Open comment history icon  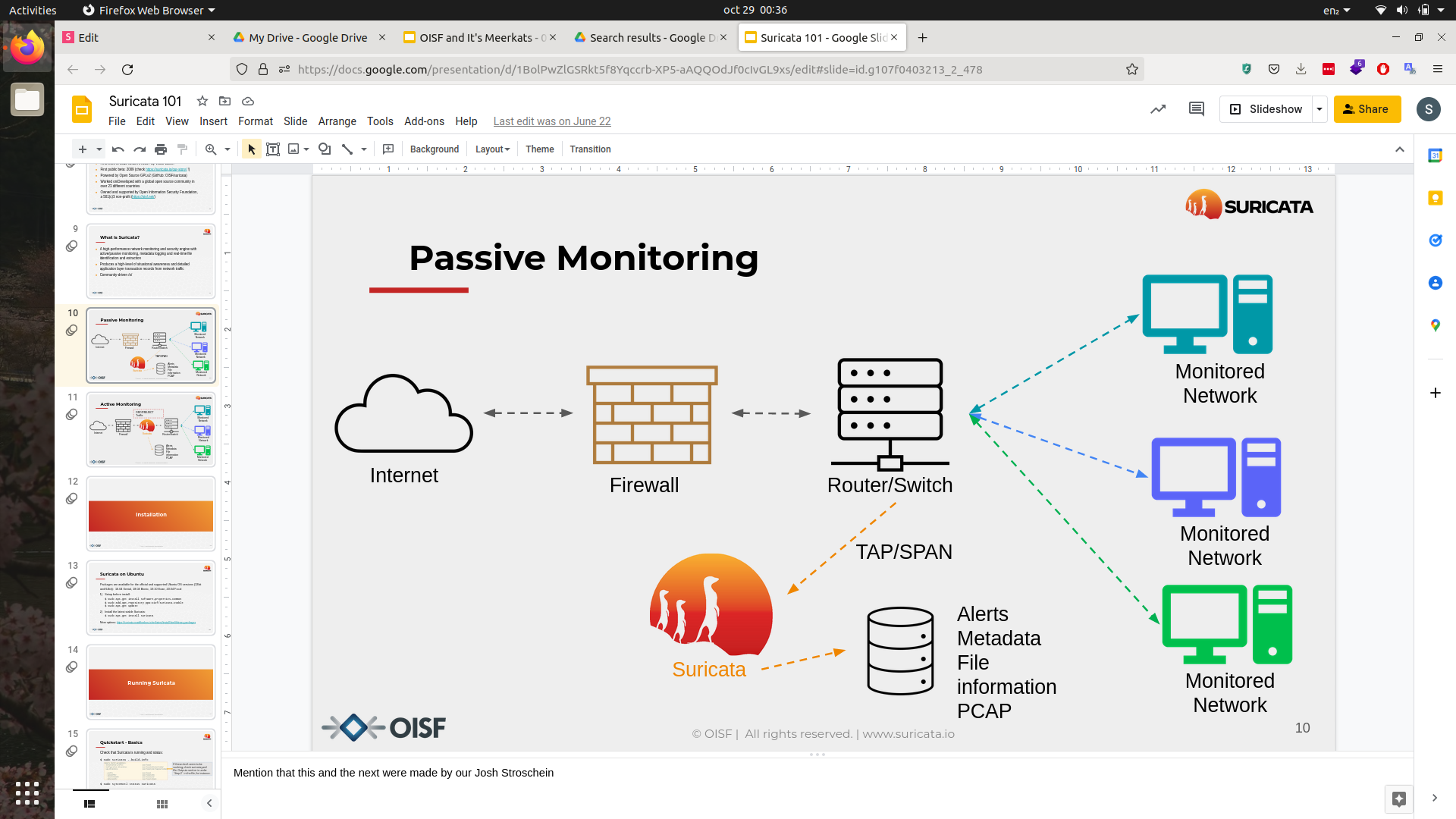(x=1196, y=109)
